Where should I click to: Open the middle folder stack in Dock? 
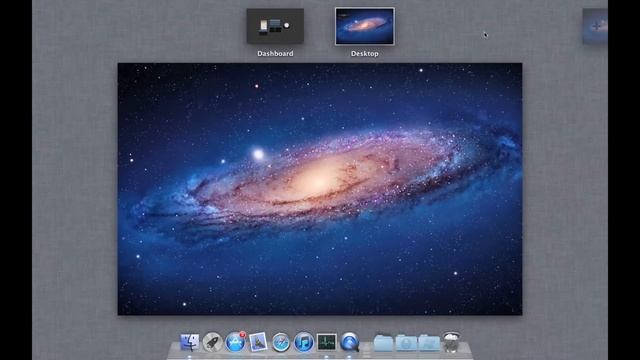pos(406,343)
